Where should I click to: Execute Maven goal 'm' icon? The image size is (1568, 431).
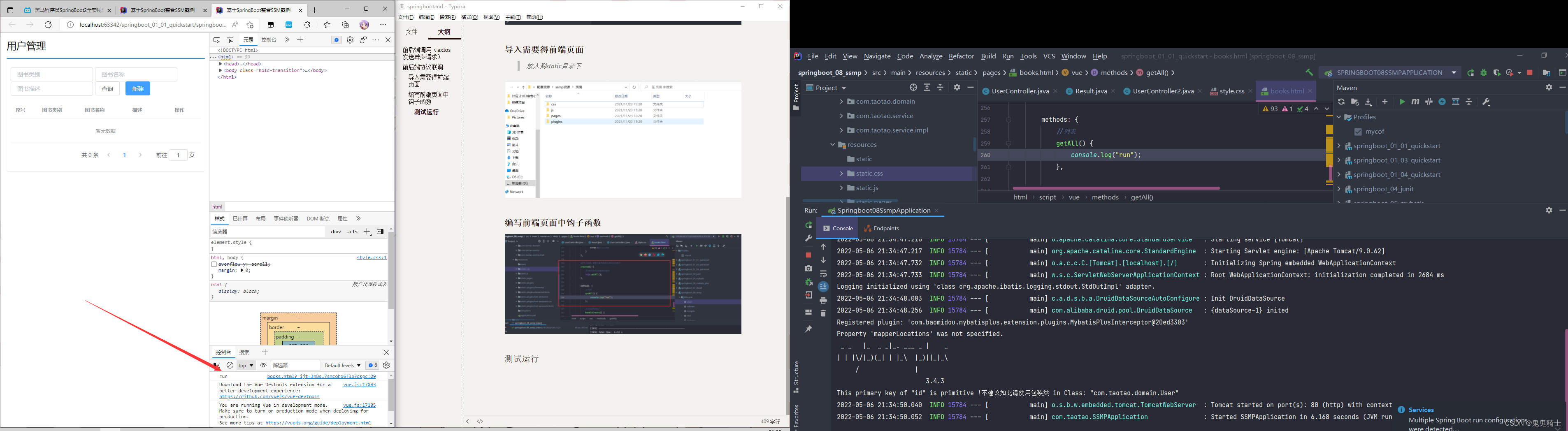click(x=1415, y=102)
